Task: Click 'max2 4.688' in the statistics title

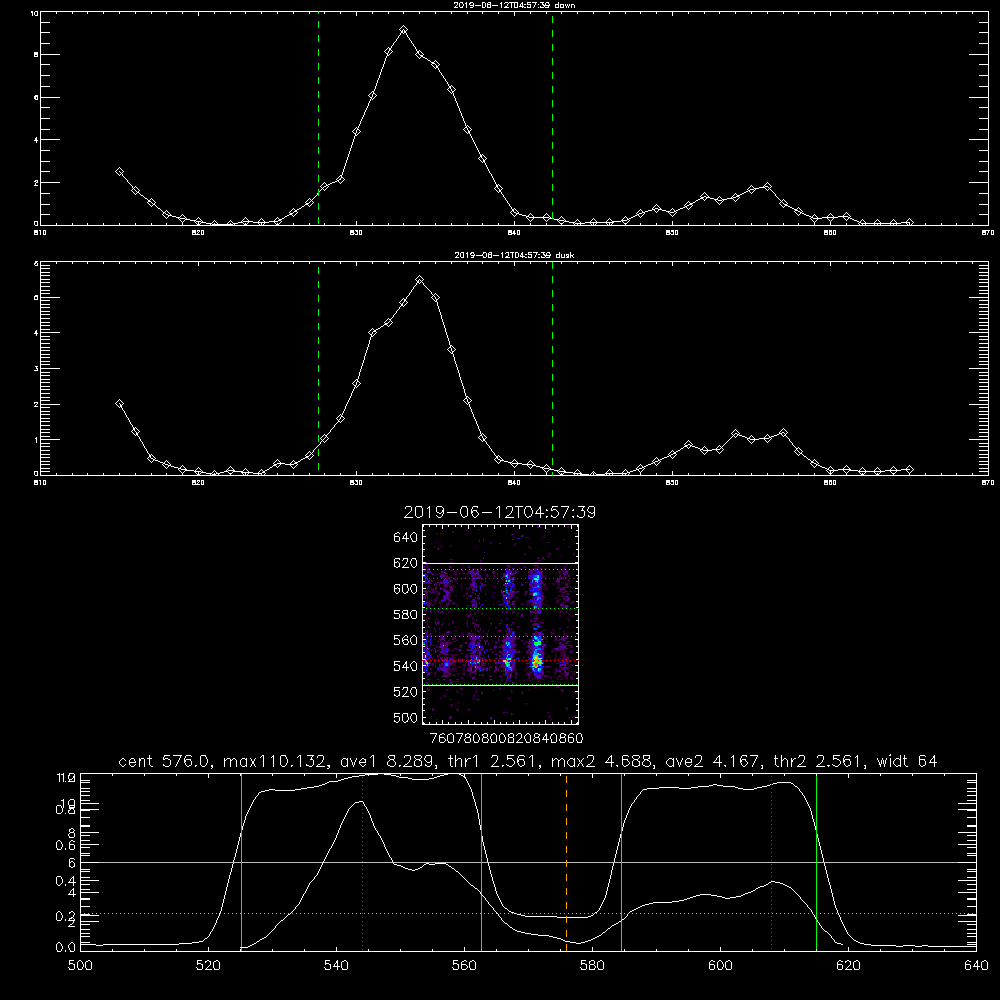Action: pos(600,761)
